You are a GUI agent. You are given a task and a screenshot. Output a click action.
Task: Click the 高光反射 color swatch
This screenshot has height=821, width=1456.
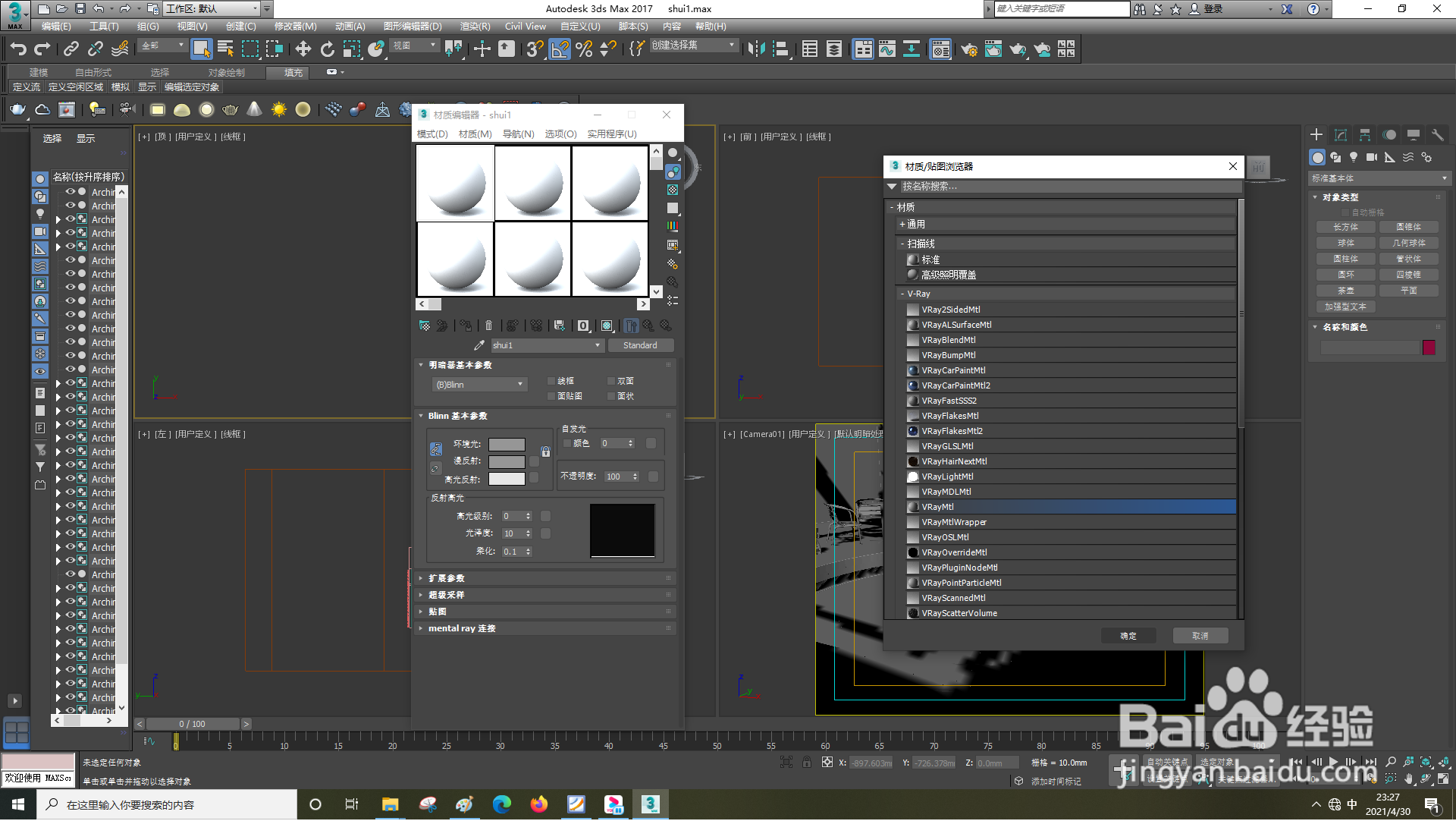(507, 480)
